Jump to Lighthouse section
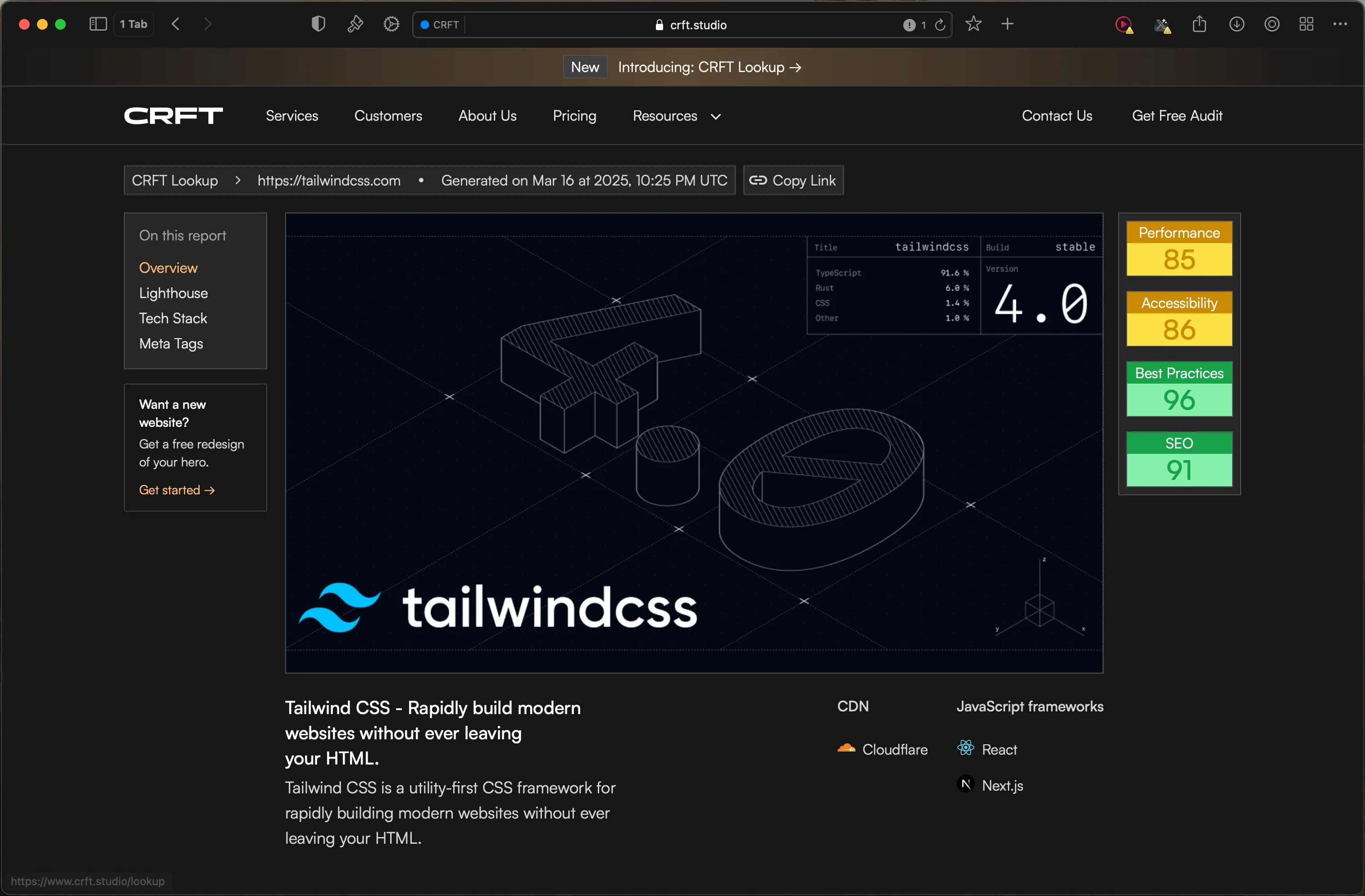The image size is (1365, 896). (x=173, y=293)
